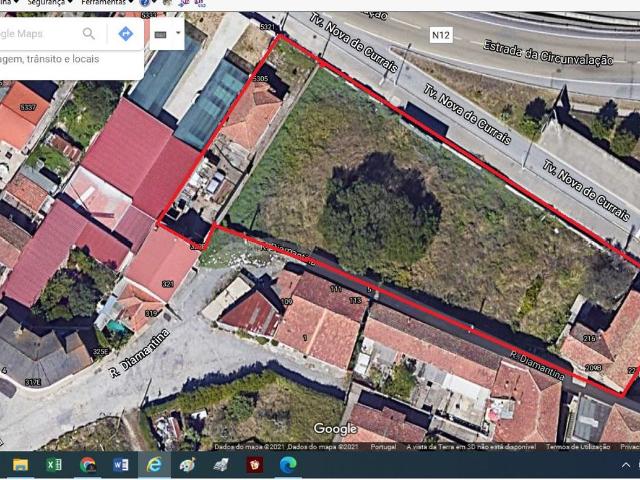This screenshot has width=640, height=480.
Task: Open directions with the blue arrow icon
Action: 126,33
